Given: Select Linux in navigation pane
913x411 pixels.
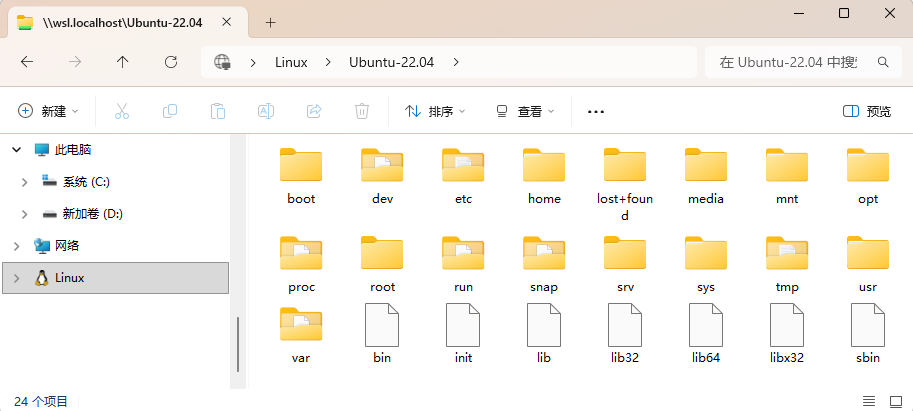Looking at the screenshot, I should pos(115,278).
